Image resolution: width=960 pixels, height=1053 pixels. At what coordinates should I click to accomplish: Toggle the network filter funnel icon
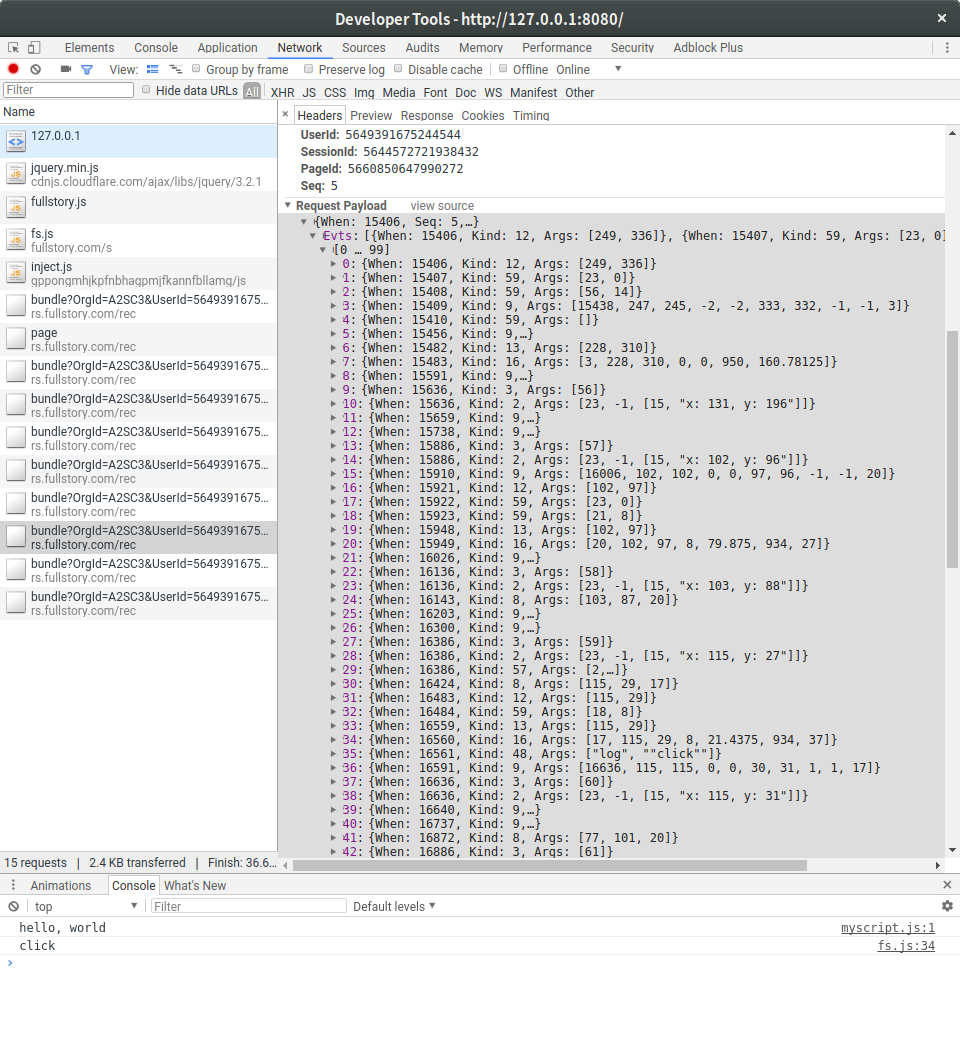tap(87, 69)
